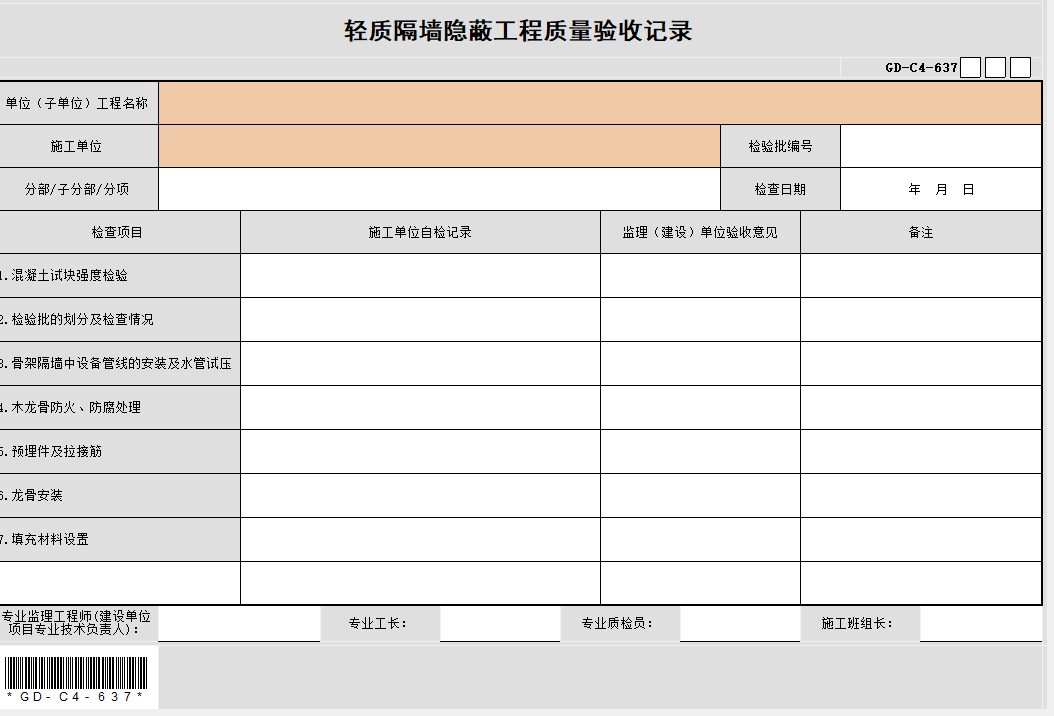Click the signature field after 专业工长:
Viewport: 1054px width, 716px height.
pyautogui.click(x=500, y=624)
